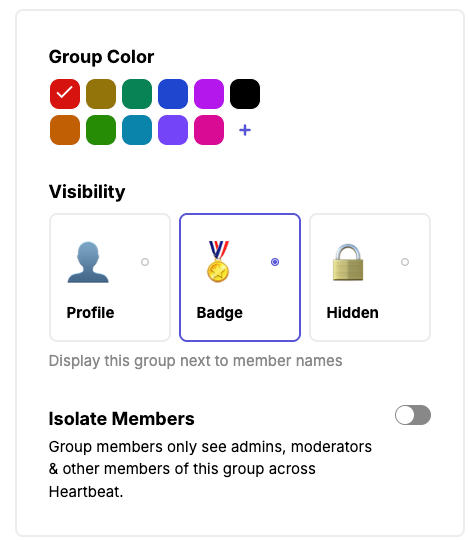Pick the olive brown color swatch
Image resolution: width=468 pixels, height=542 pixels.
pos(101,94)
